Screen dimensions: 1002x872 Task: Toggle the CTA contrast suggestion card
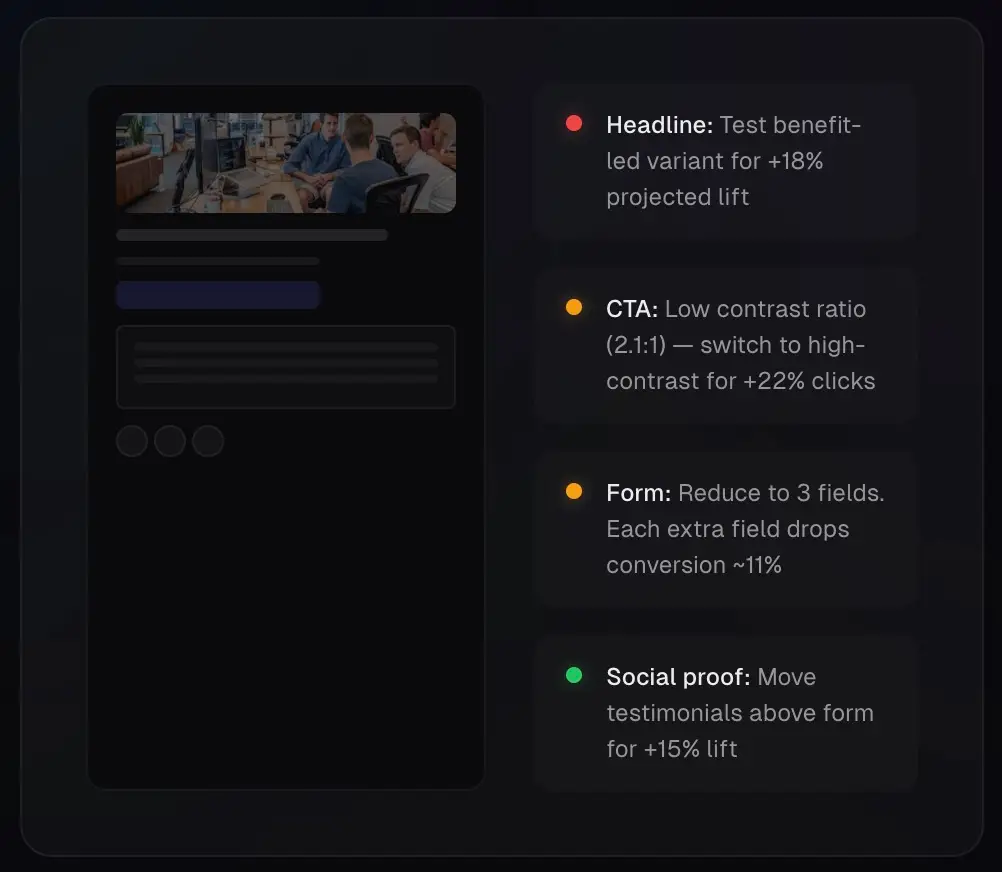coord(726,344)
